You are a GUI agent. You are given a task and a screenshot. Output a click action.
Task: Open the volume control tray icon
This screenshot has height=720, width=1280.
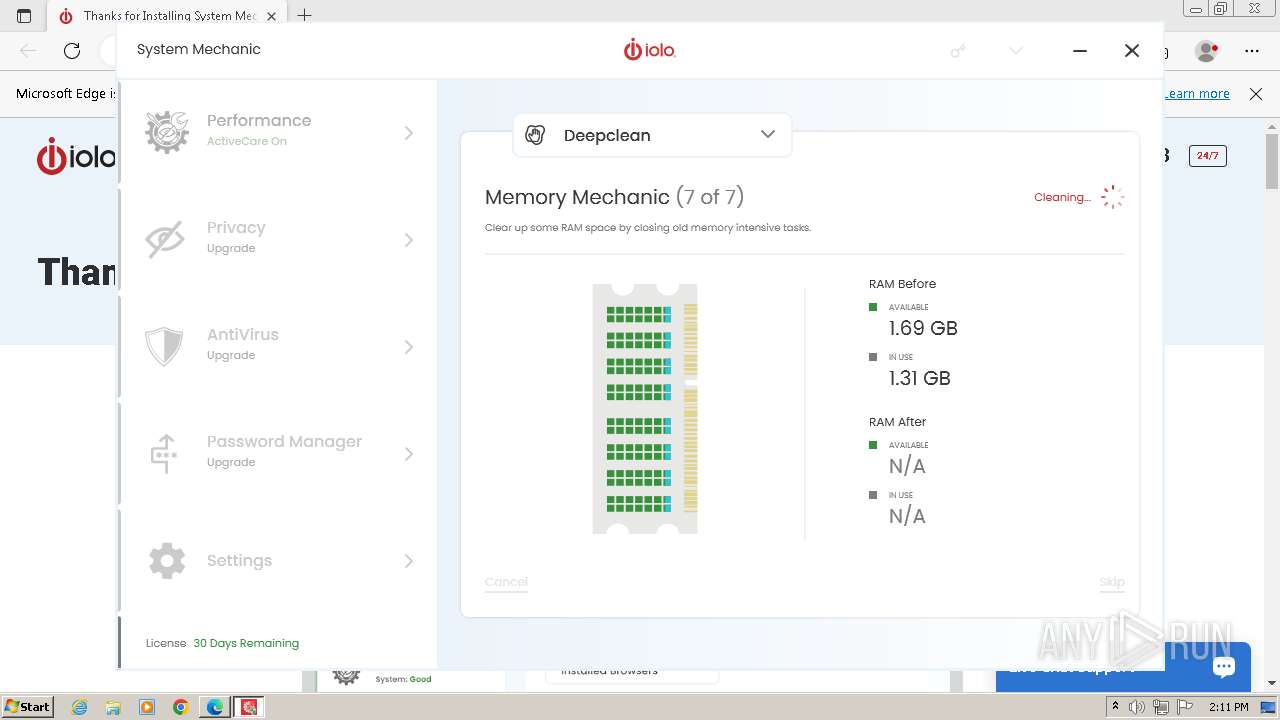[1137, 707]
